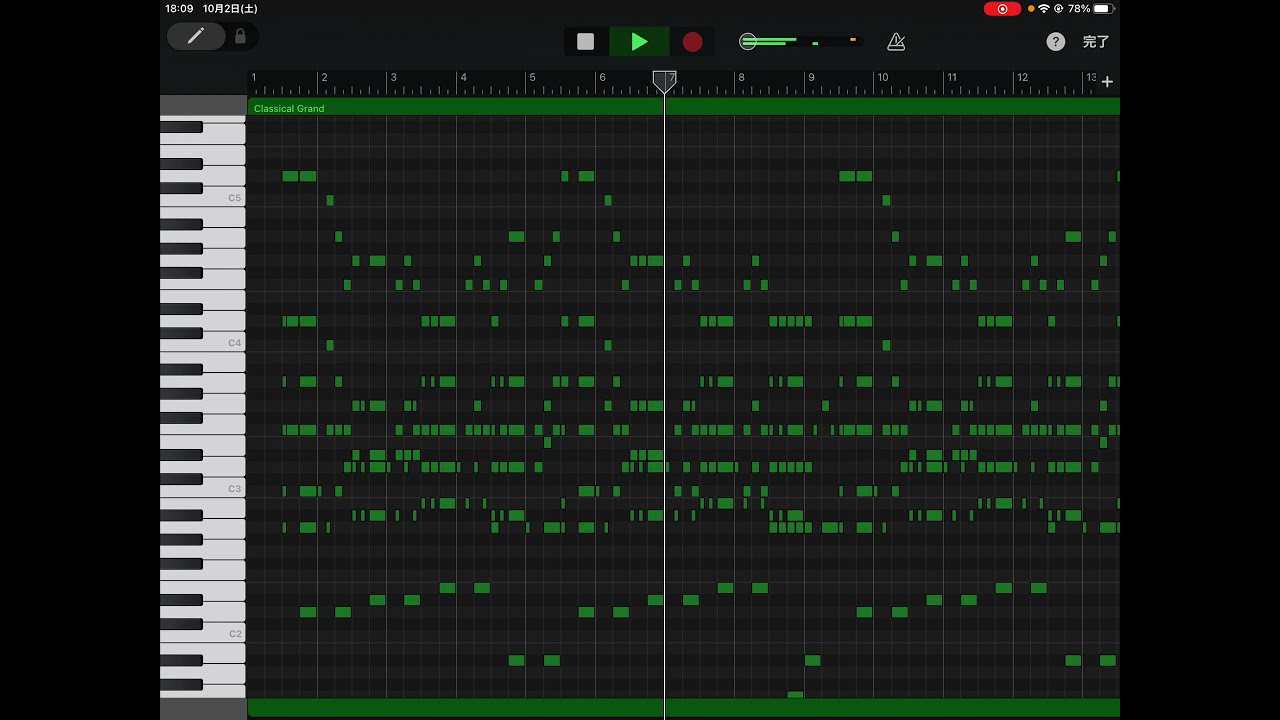Jump to bar 12 on the ruler
Screen dimensions: 1280x720
point(1022,77)
